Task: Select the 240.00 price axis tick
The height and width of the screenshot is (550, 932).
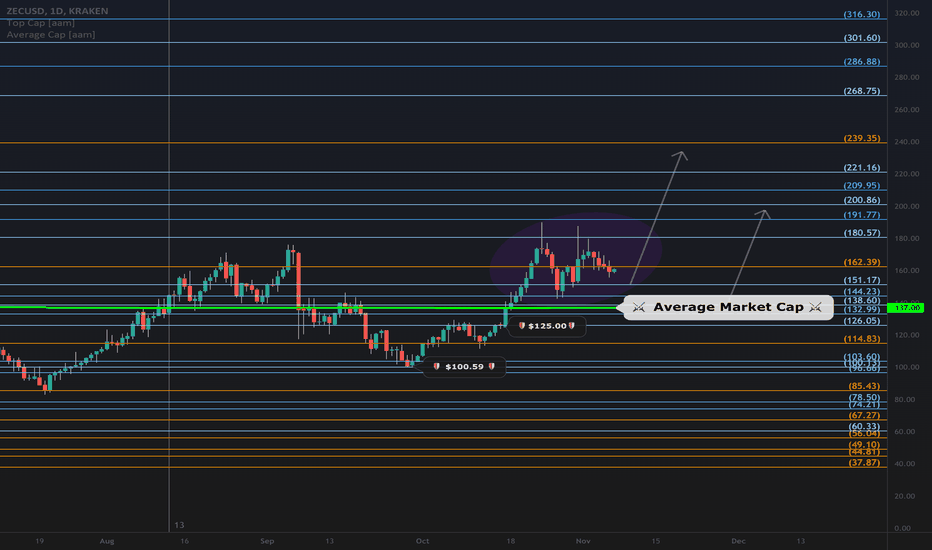Action: tap(906, 142)
